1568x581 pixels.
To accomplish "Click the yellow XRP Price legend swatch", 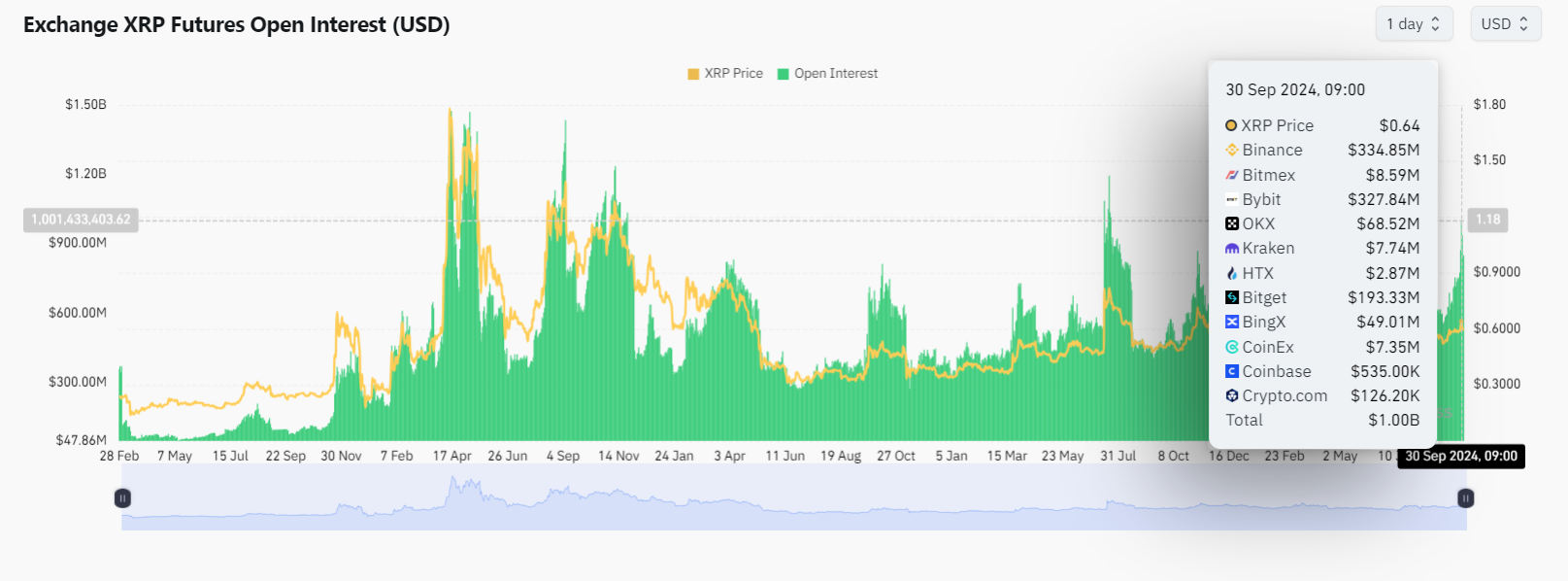I will 693,74.
